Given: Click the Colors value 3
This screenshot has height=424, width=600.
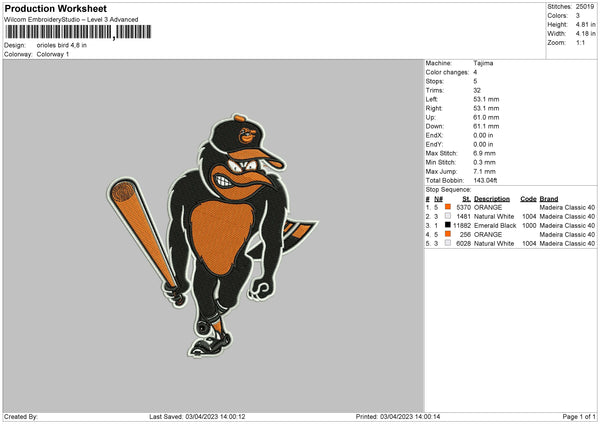Looking at the screenshot, I should (x=578, y=16).
